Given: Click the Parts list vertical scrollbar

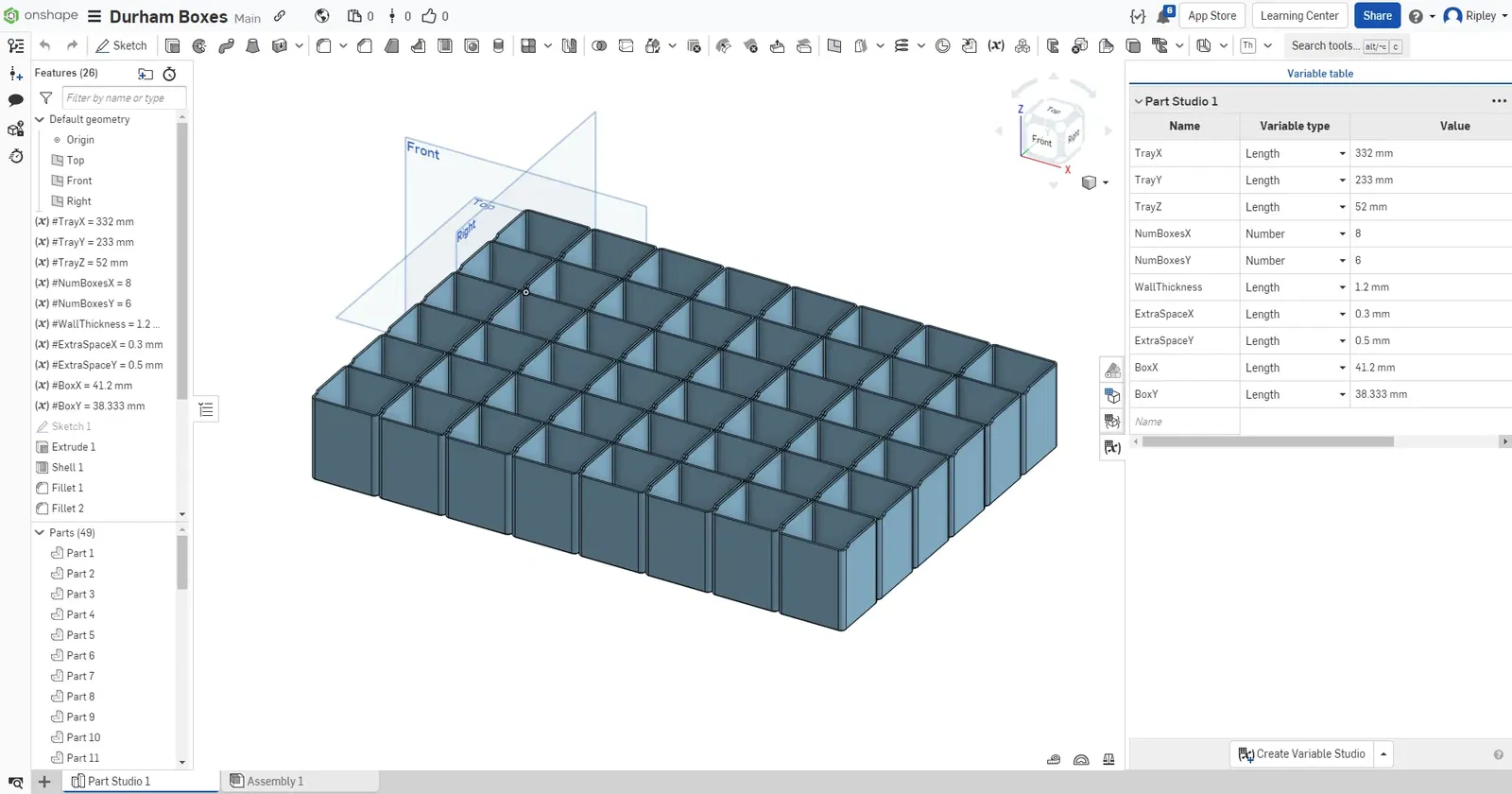Looking at the screenshot, I should pos(182,562).
